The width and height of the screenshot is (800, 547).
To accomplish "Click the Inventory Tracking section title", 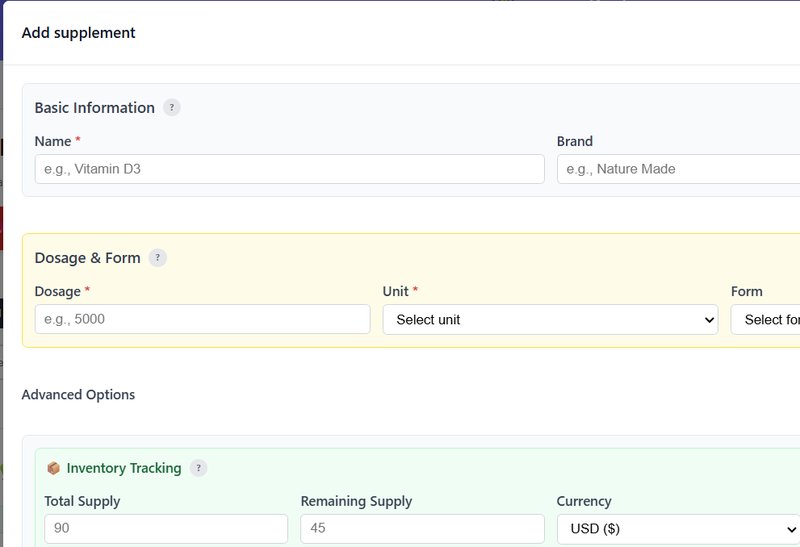I will 124,468.
